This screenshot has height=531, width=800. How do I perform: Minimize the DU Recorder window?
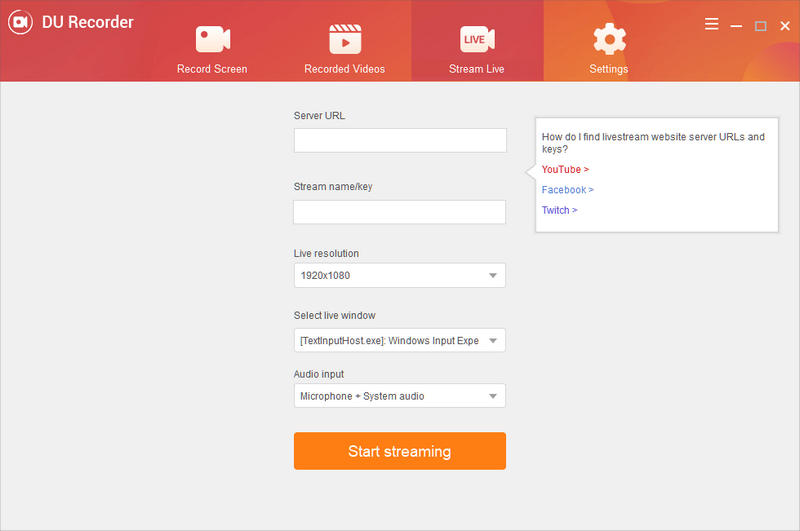pyautogui.click(x=736, y=26)
